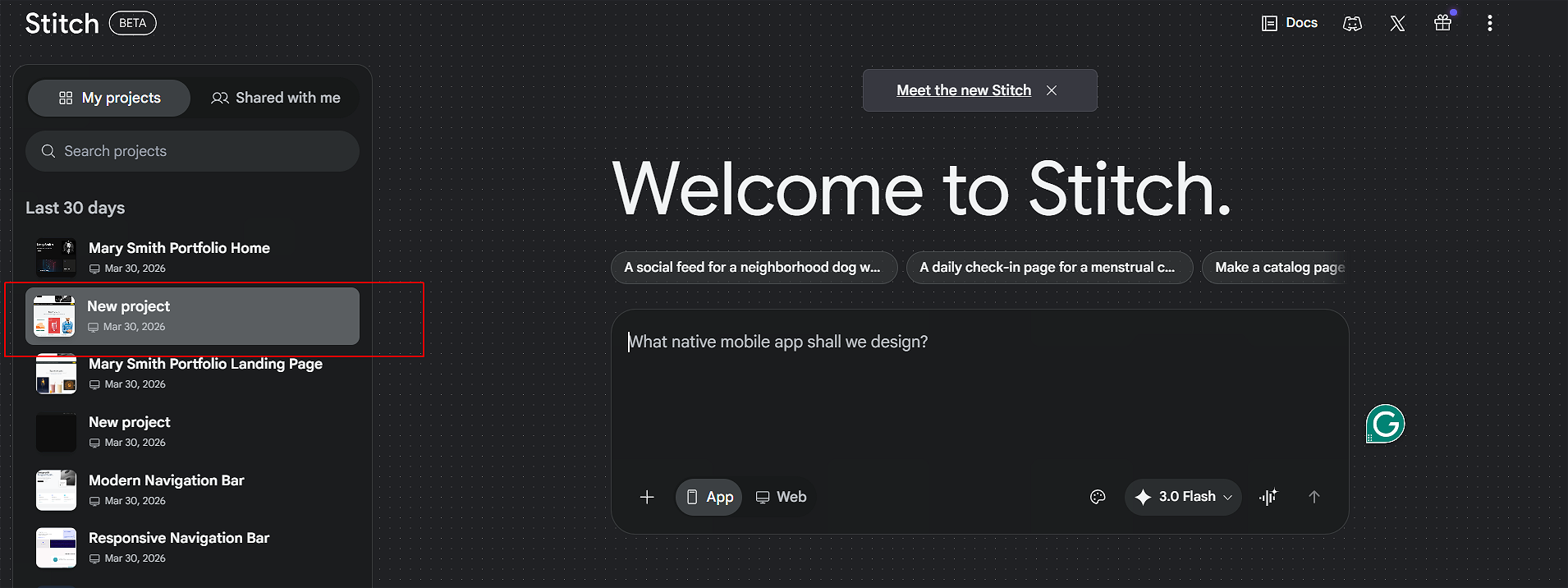Screen dimensions: 1568x588
Task: Choose the daily check-in page suggestion chip
Action: coord(1049,268)
